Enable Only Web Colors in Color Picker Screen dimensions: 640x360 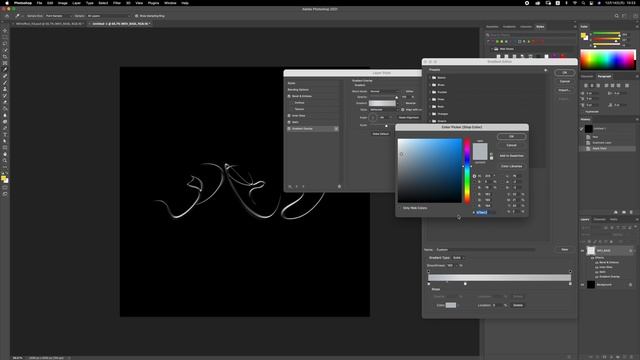click(x=400, y=208)
